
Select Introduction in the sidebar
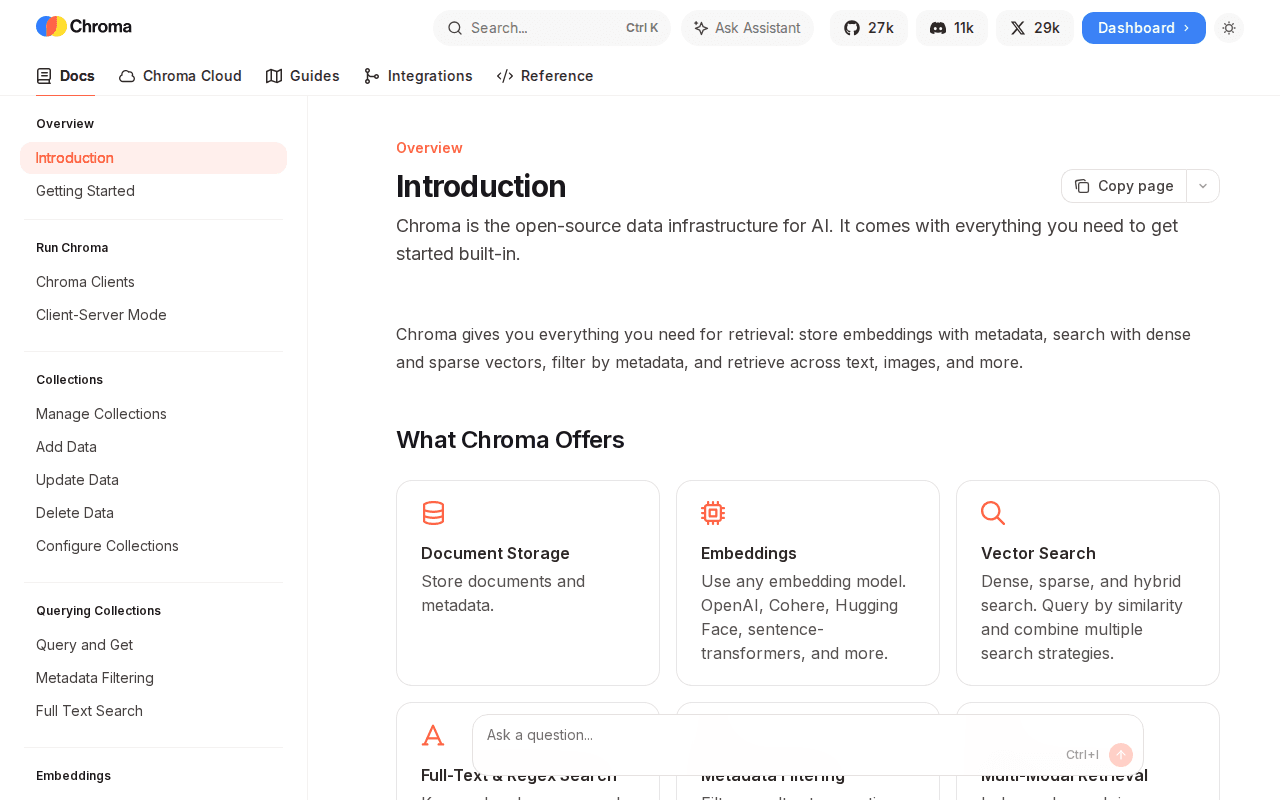(x=153, y=158)
